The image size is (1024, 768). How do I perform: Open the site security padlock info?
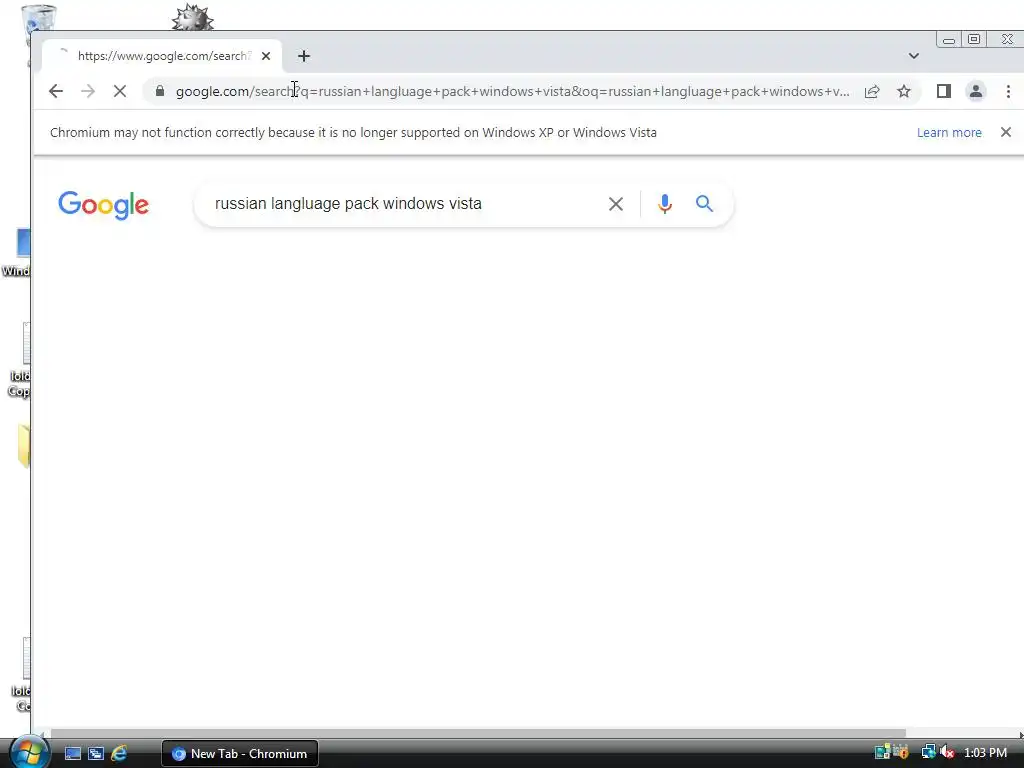tap(160, 91)
